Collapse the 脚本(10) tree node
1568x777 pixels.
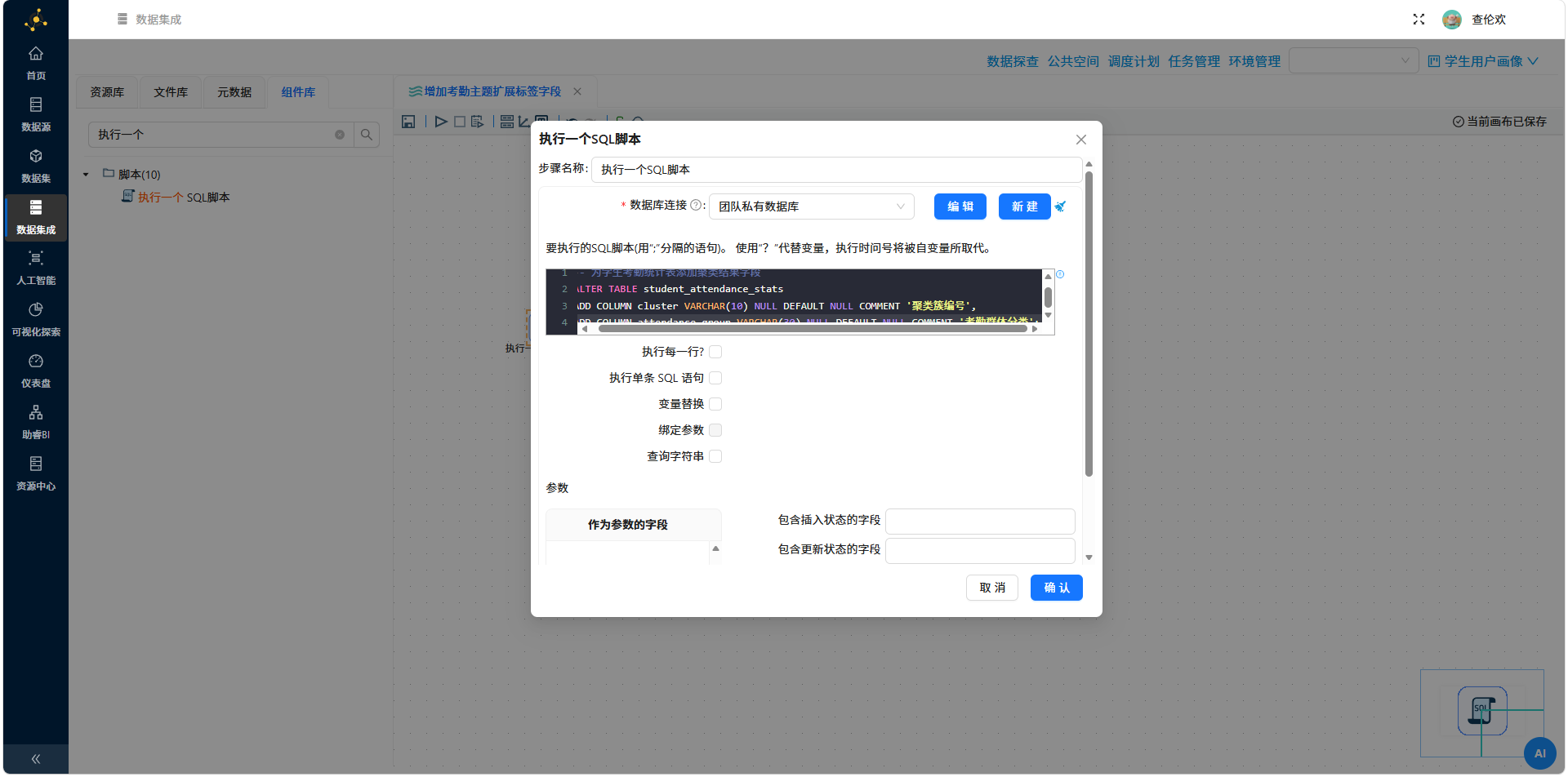click(86, 175)
